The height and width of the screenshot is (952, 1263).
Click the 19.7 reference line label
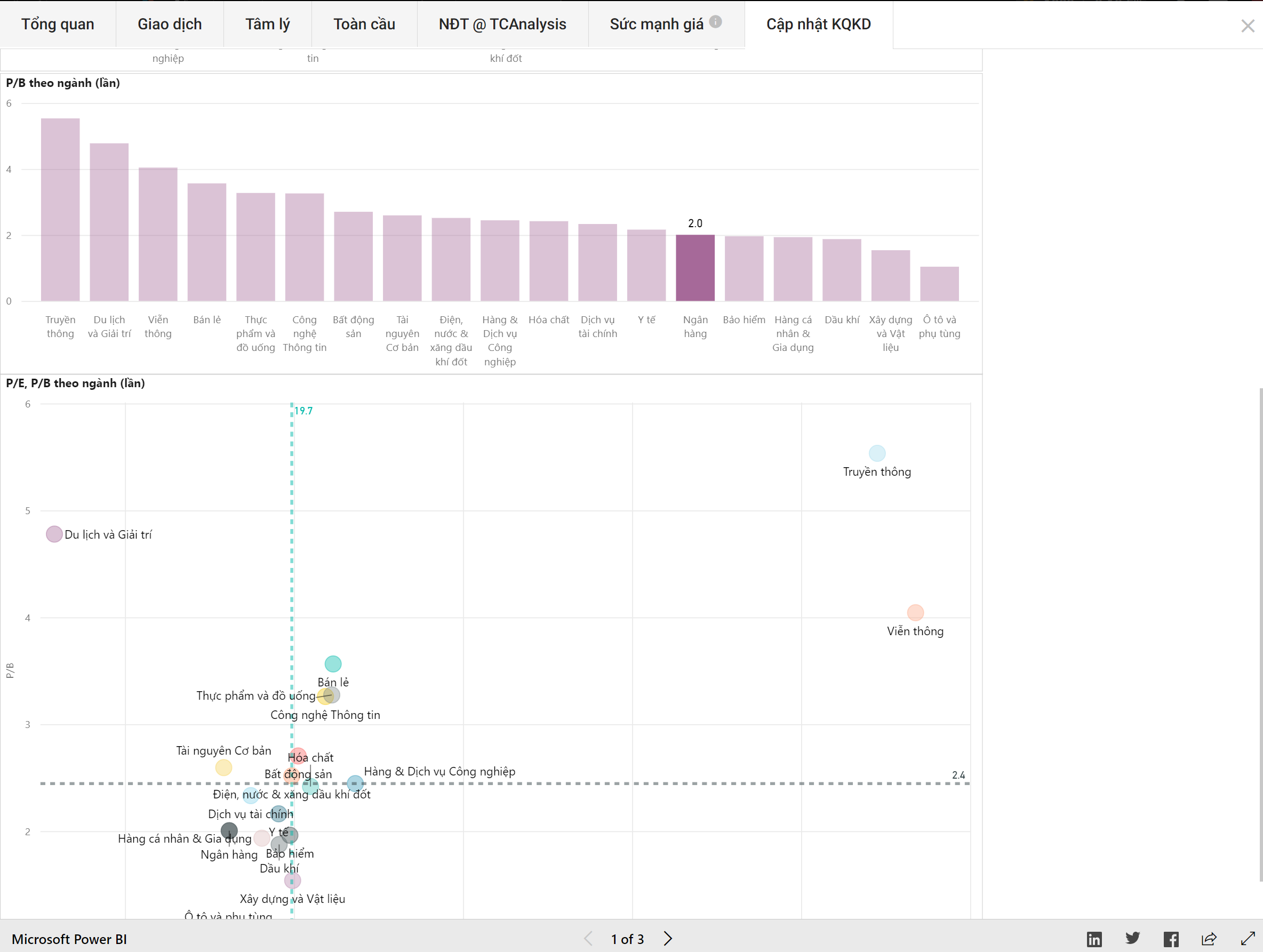[x=304, y=411]
